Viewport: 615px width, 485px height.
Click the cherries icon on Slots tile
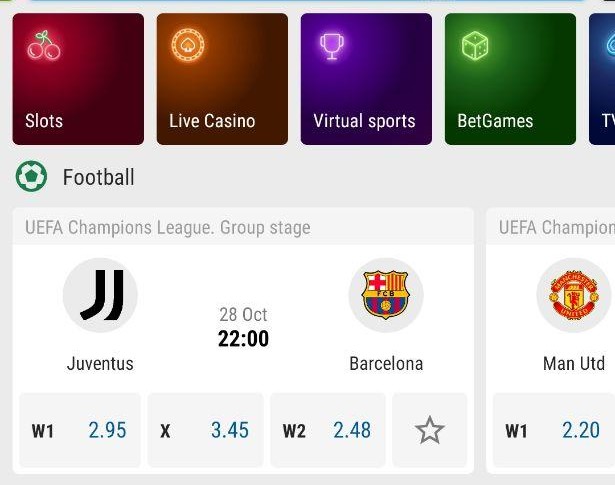pos(44,45)
